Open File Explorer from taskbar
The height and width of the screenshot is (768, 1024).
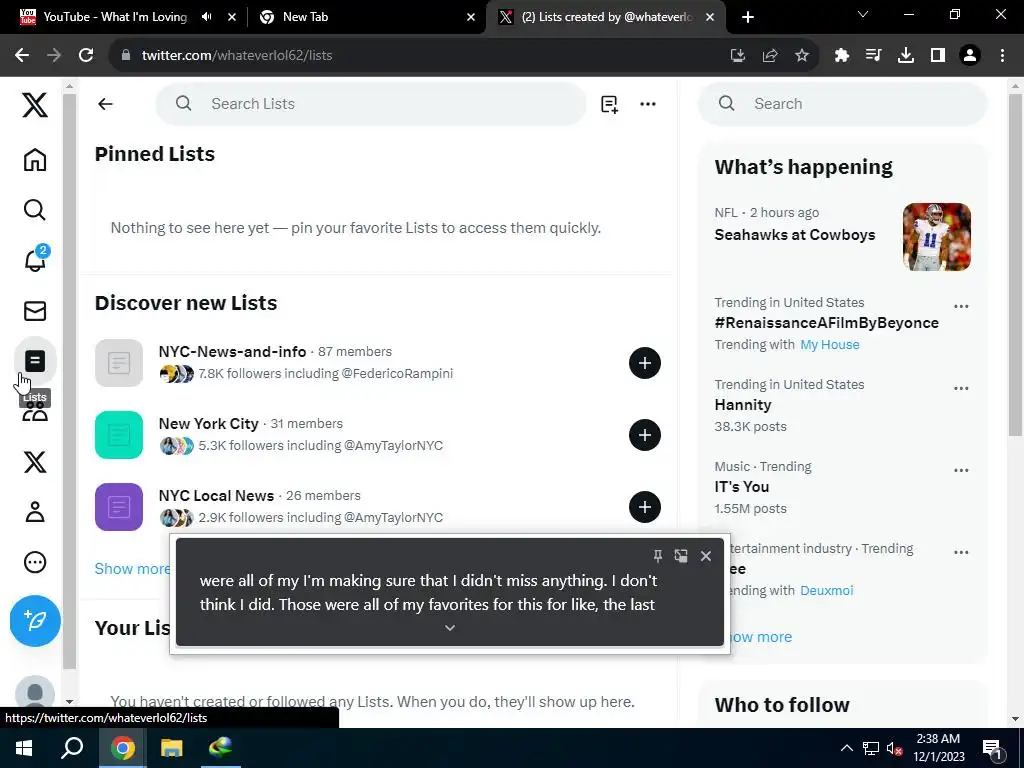[x=171, y=748]
